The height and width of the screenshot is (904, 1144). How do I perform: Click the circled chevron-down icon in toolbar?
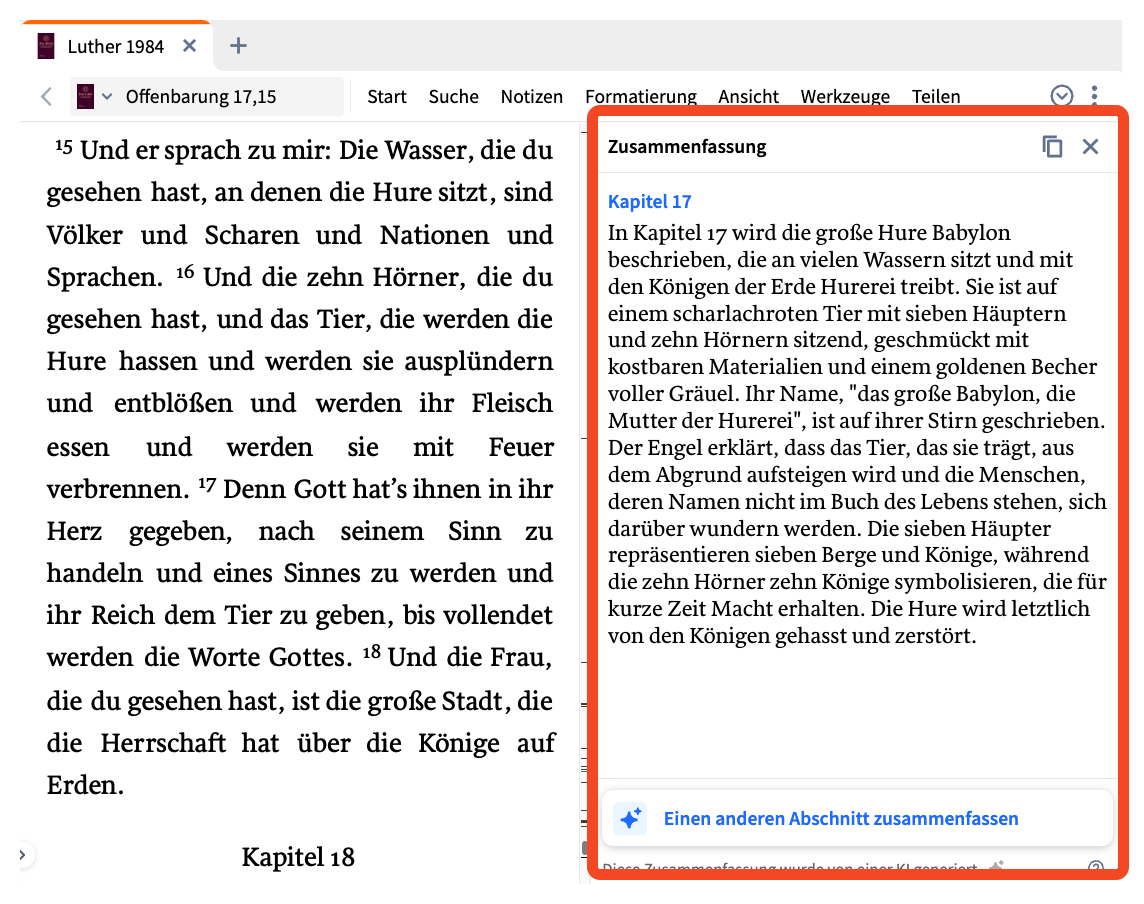pyautogui.click(x=1062, y=96)
